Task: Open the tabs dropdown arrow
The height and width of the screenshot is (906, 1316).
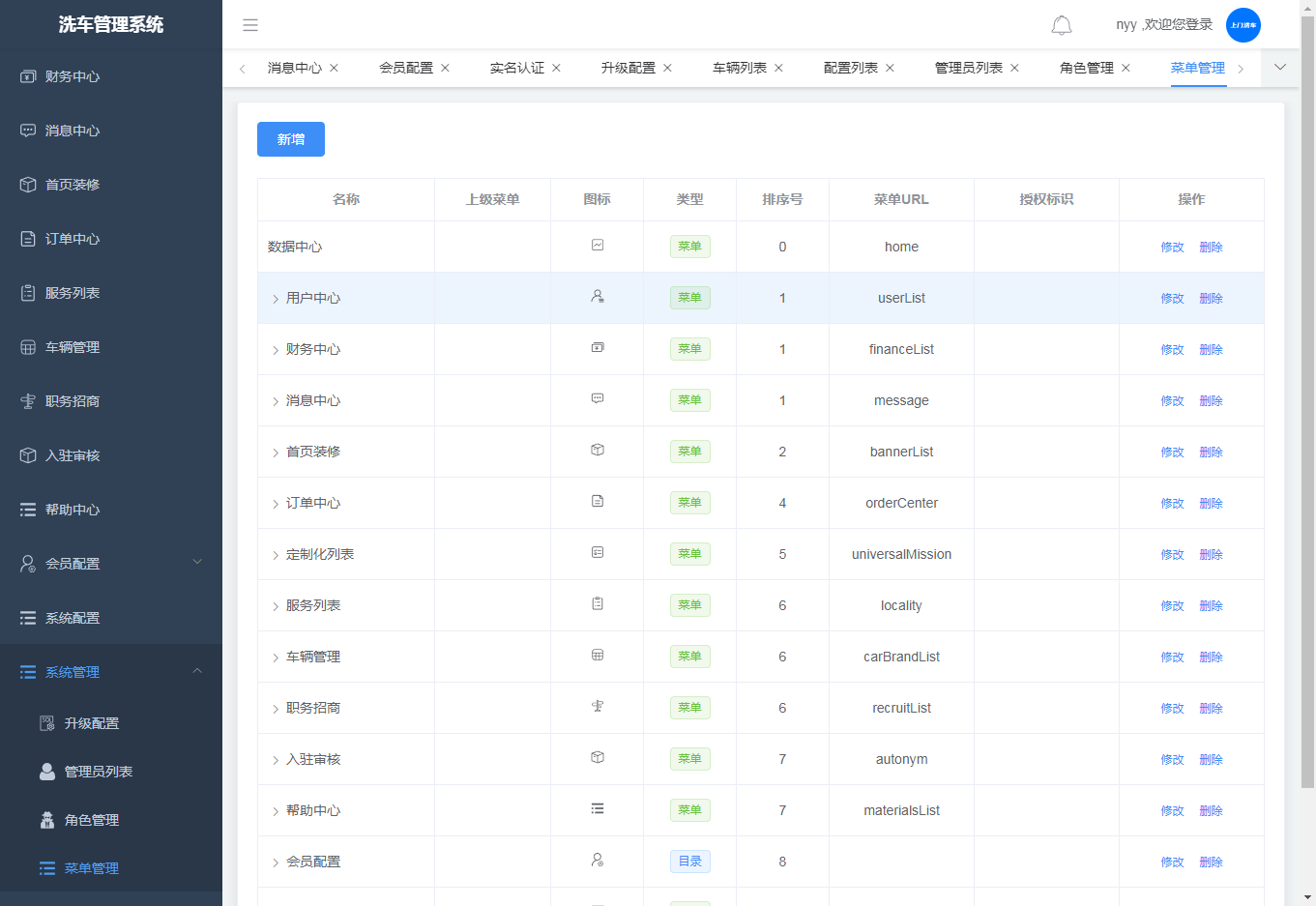Action: [1280, 68]
